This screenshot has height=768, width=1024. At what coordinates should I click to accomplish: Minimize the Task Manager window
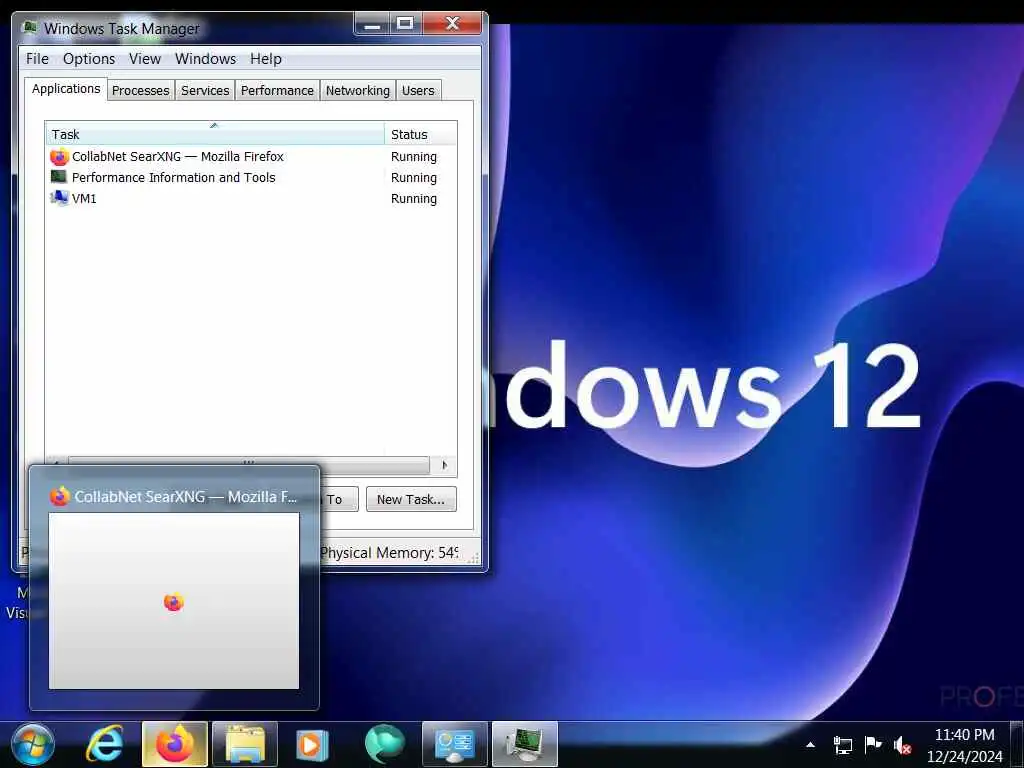372,24
